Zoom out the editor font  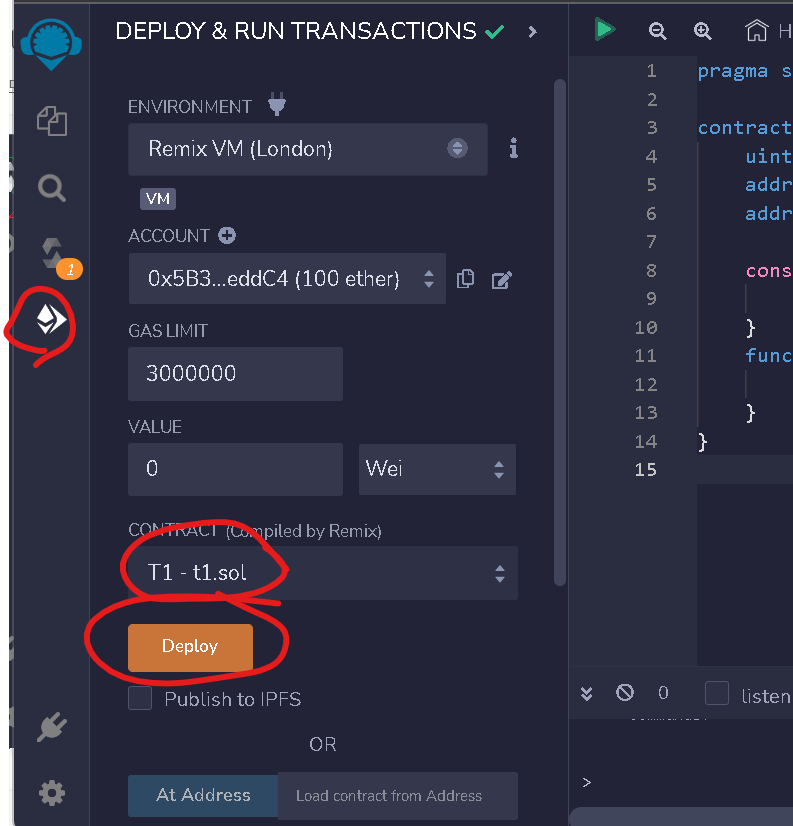(x=657, y=31)
